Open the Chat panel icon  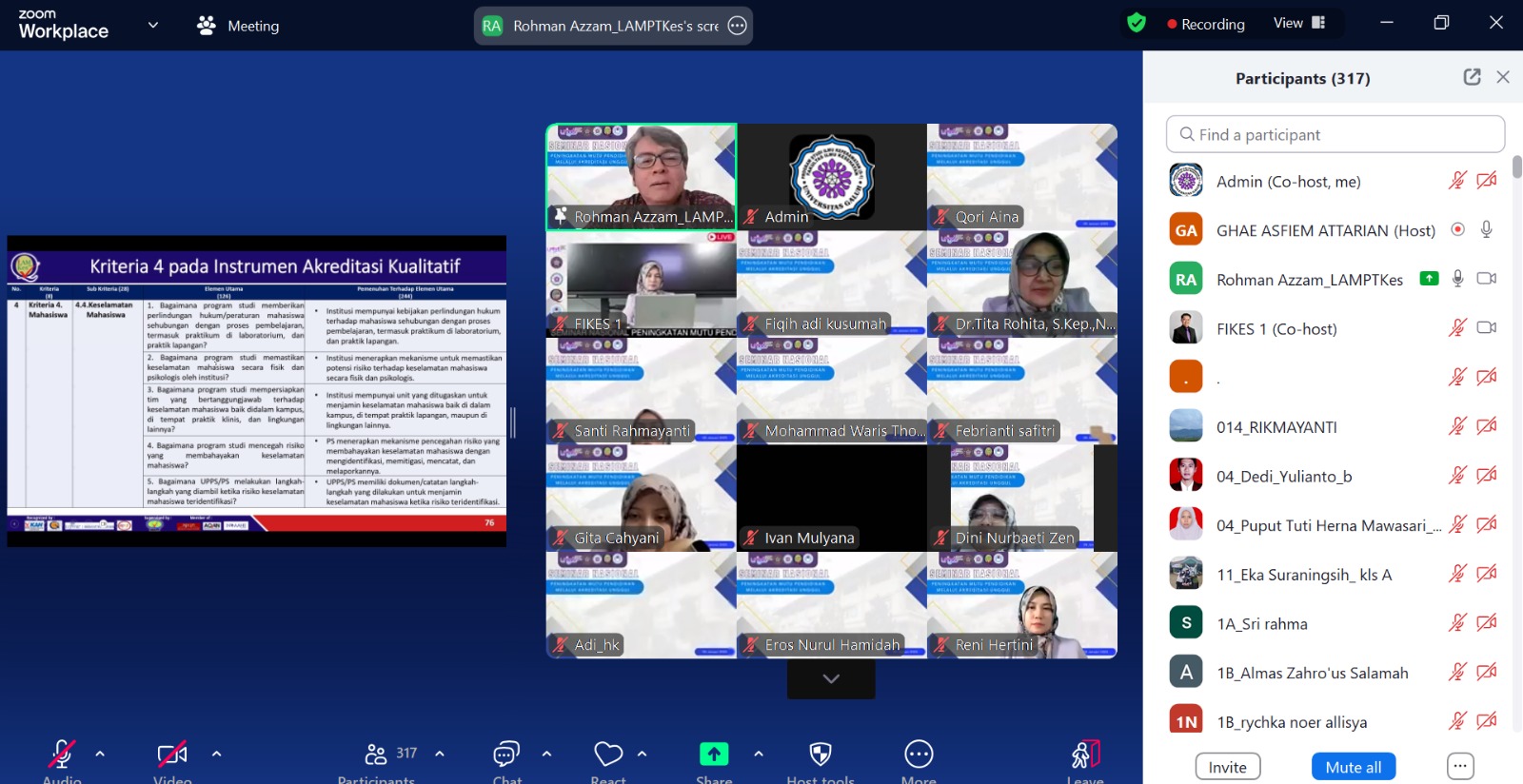coord(506,755)
